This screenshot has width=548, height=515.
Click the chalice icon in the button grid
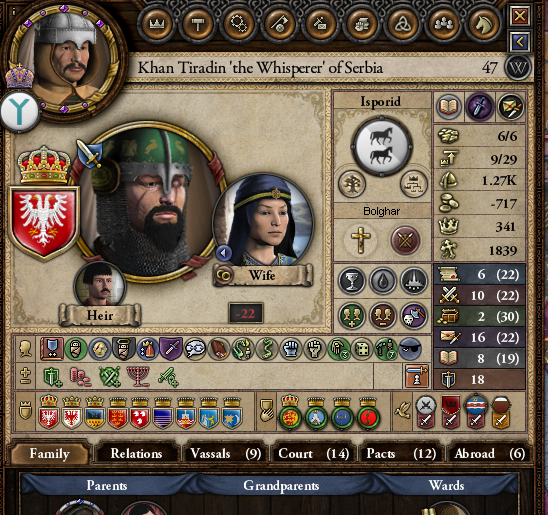click(x=352, y=281)
